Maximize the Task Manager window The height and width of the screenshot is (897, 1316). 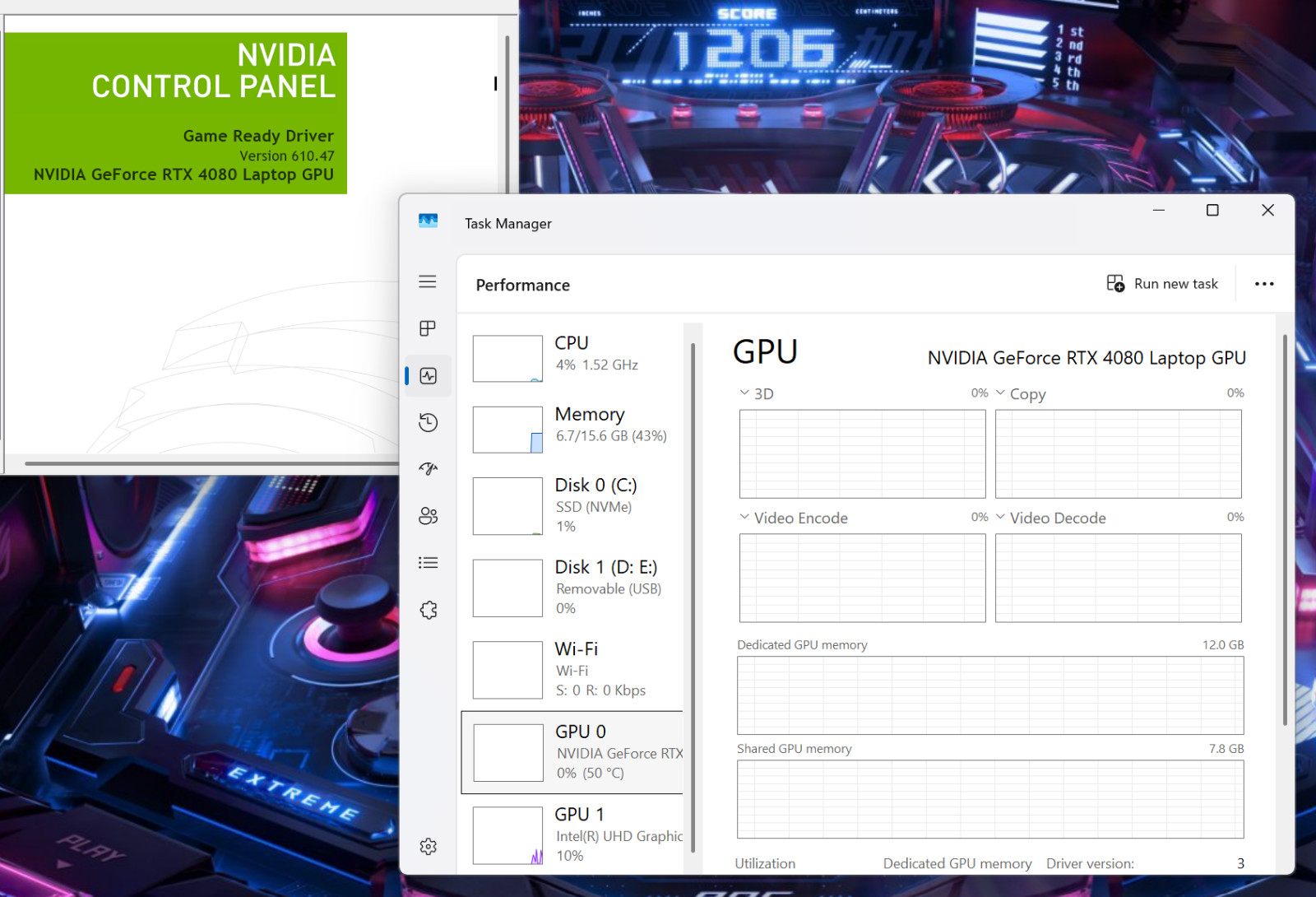click(x=1212, y=211)
